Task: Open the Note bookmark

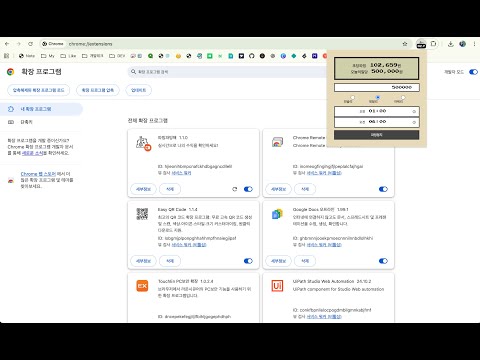Action: (x=27, y=56)
